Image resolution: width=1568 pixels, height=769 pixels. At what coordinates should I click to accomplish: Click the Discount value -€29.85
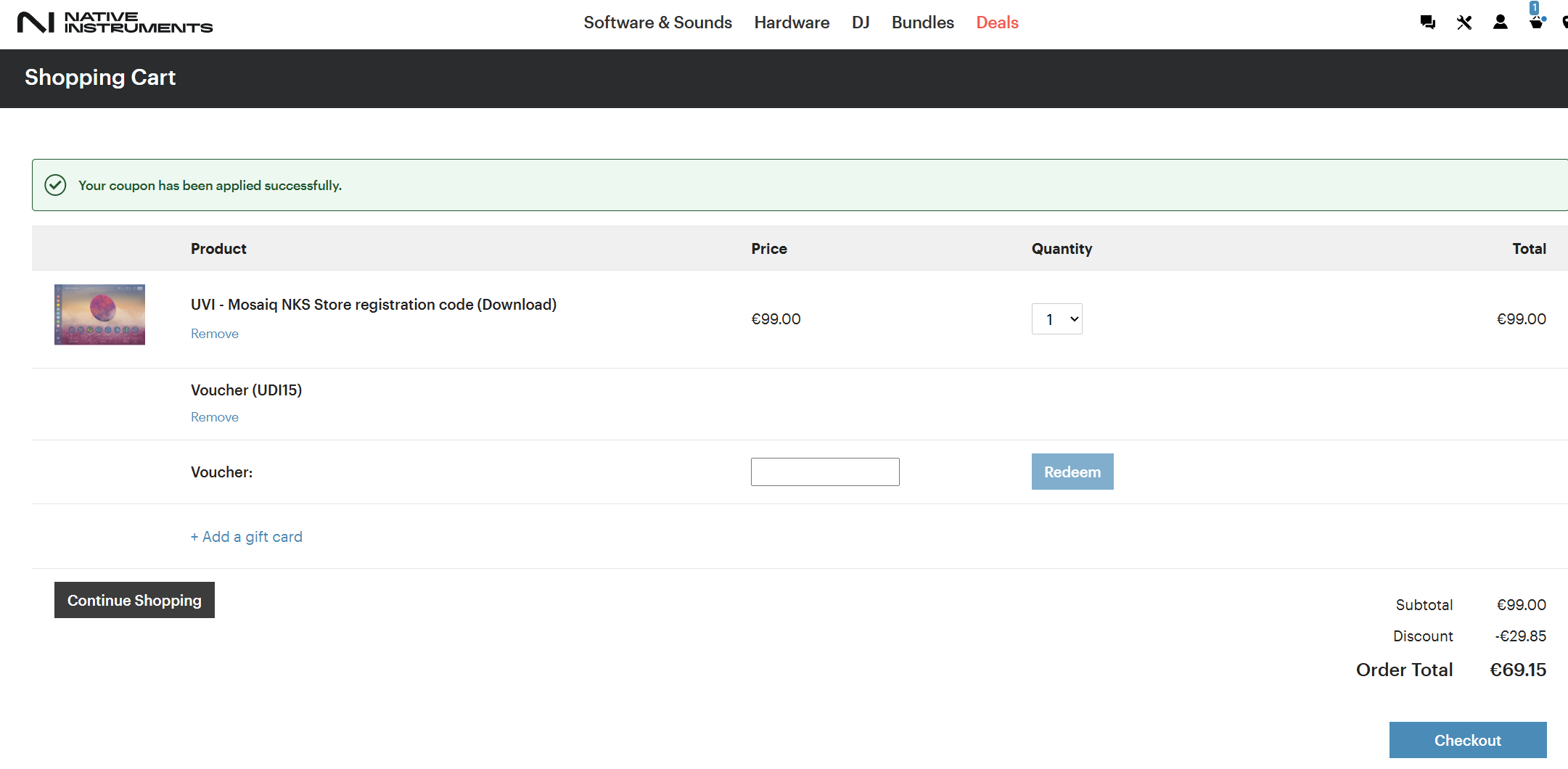pos(1520,636)
